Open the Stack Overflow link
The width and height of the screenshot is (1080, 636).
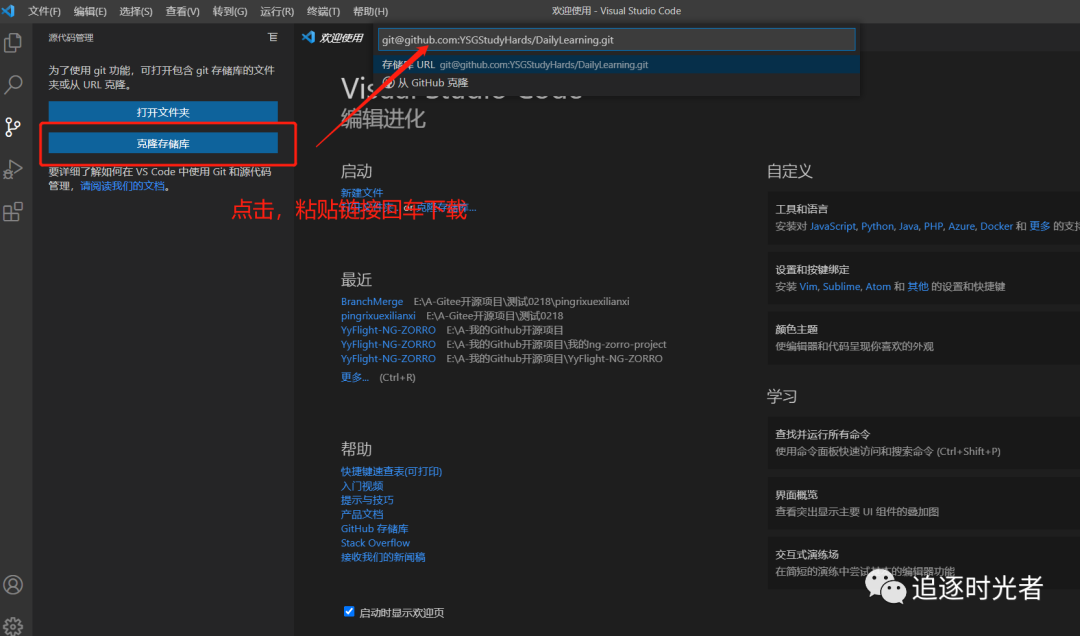point(375,543)
